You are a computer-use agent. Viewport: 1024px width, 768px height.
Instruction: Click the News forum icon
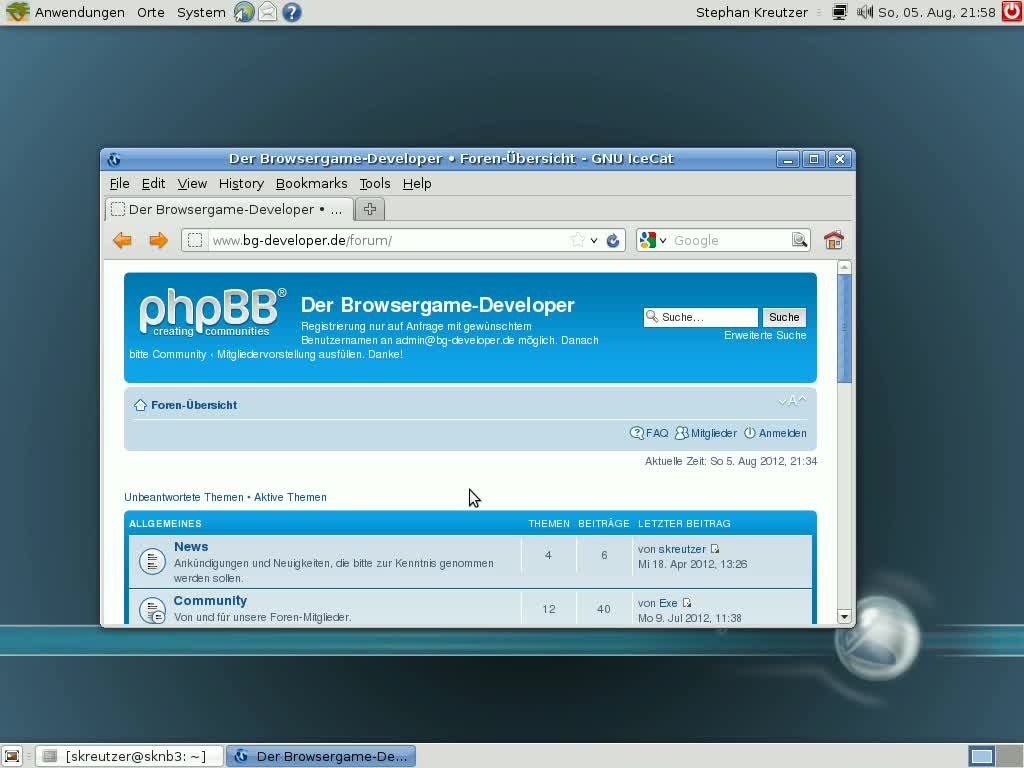152,561
